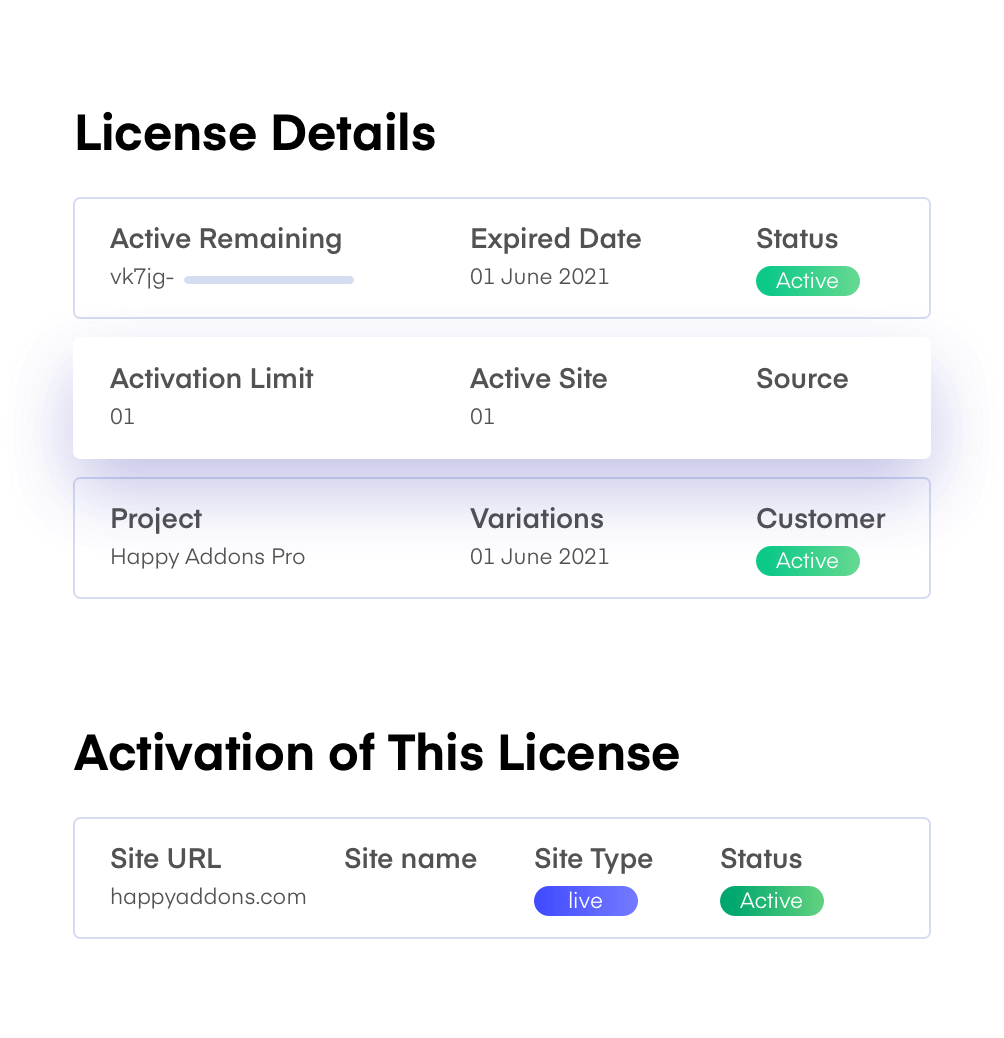Click the Variations label

tap(537, 518)
